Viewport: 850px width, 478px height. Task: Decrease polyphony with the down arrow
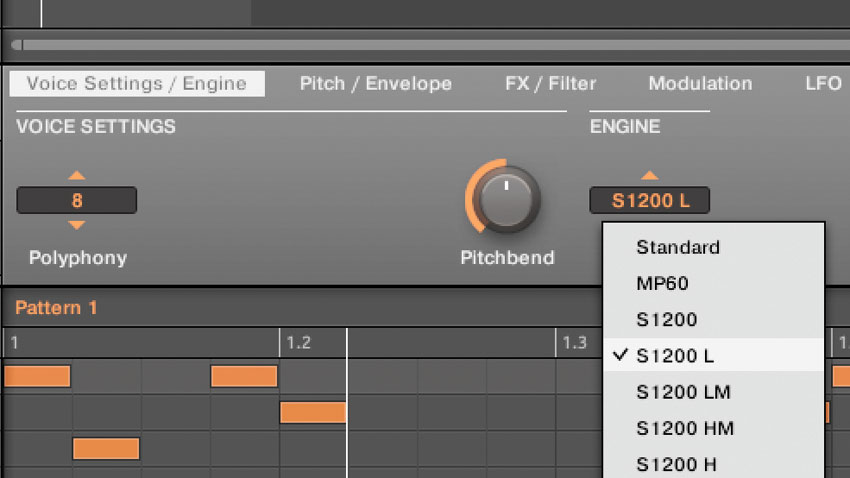pyautogui.click(x=77, y=225)
